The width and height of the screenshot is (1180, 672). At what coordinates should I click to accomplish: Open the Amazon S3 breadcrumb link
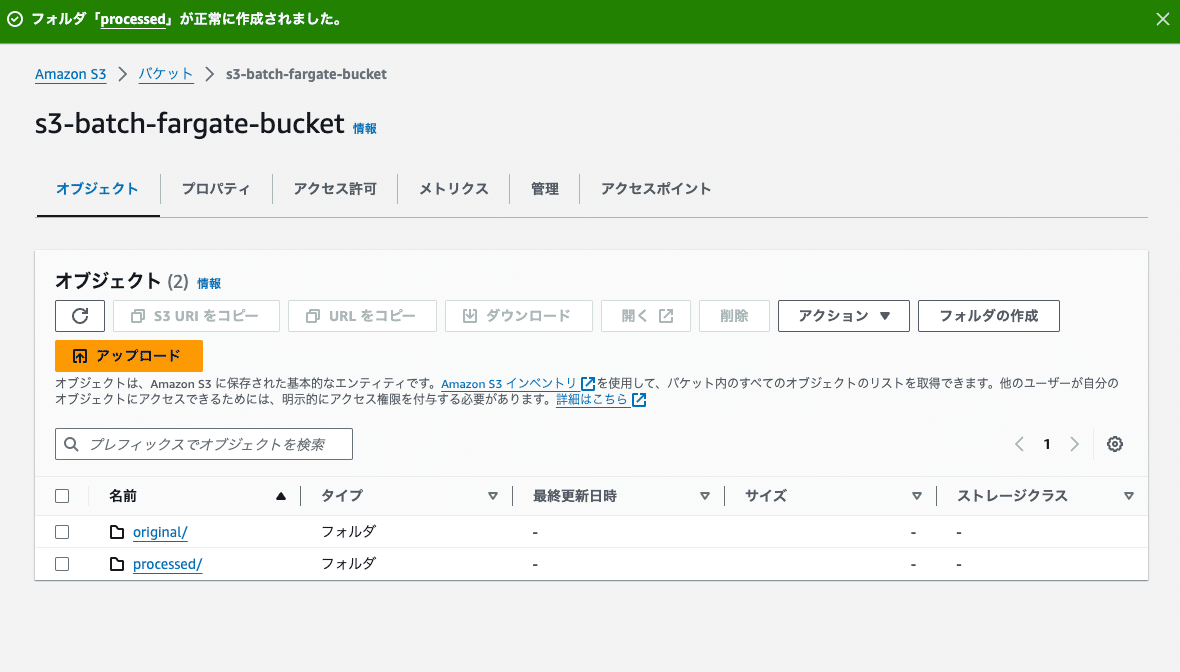71,74
